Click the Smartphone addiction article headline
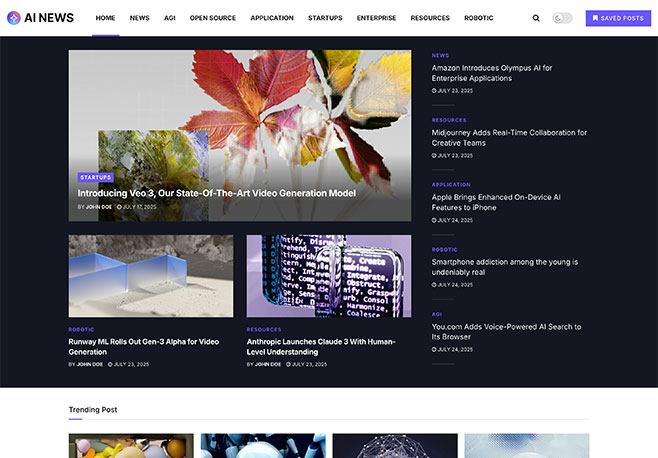 505,267
